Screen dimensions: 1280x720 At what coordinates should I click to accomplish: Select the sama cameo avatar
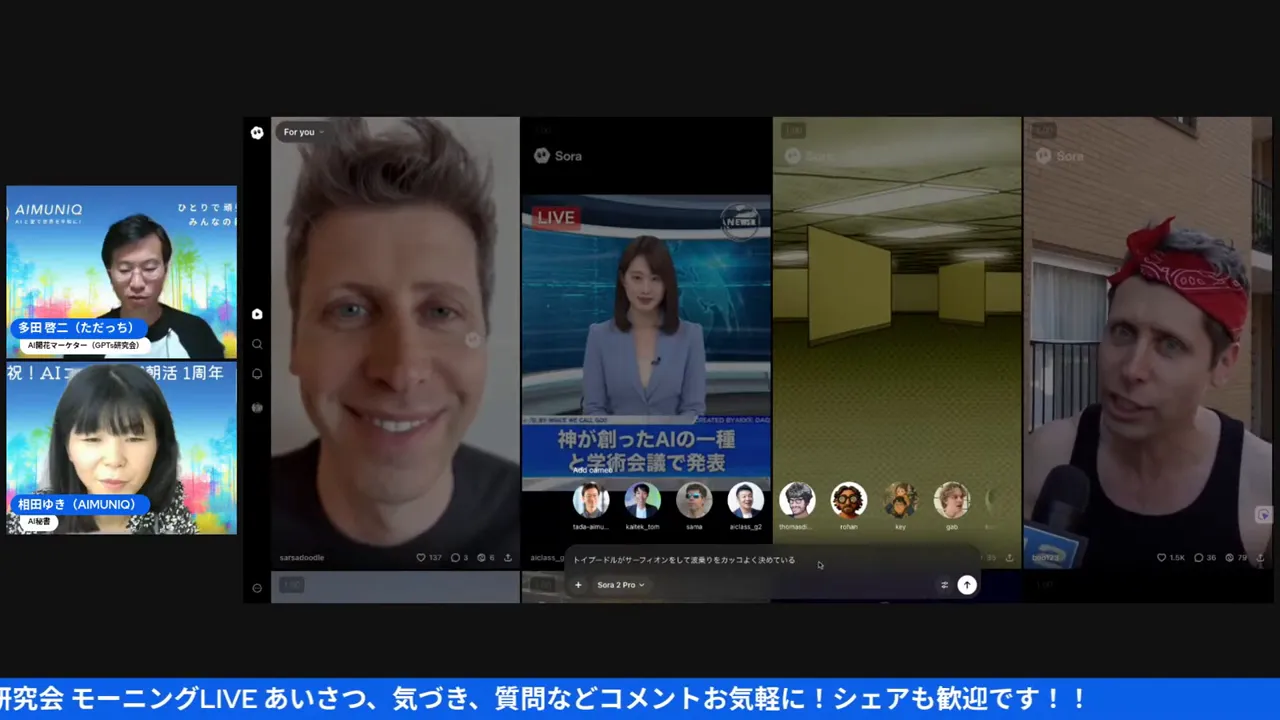694,500
